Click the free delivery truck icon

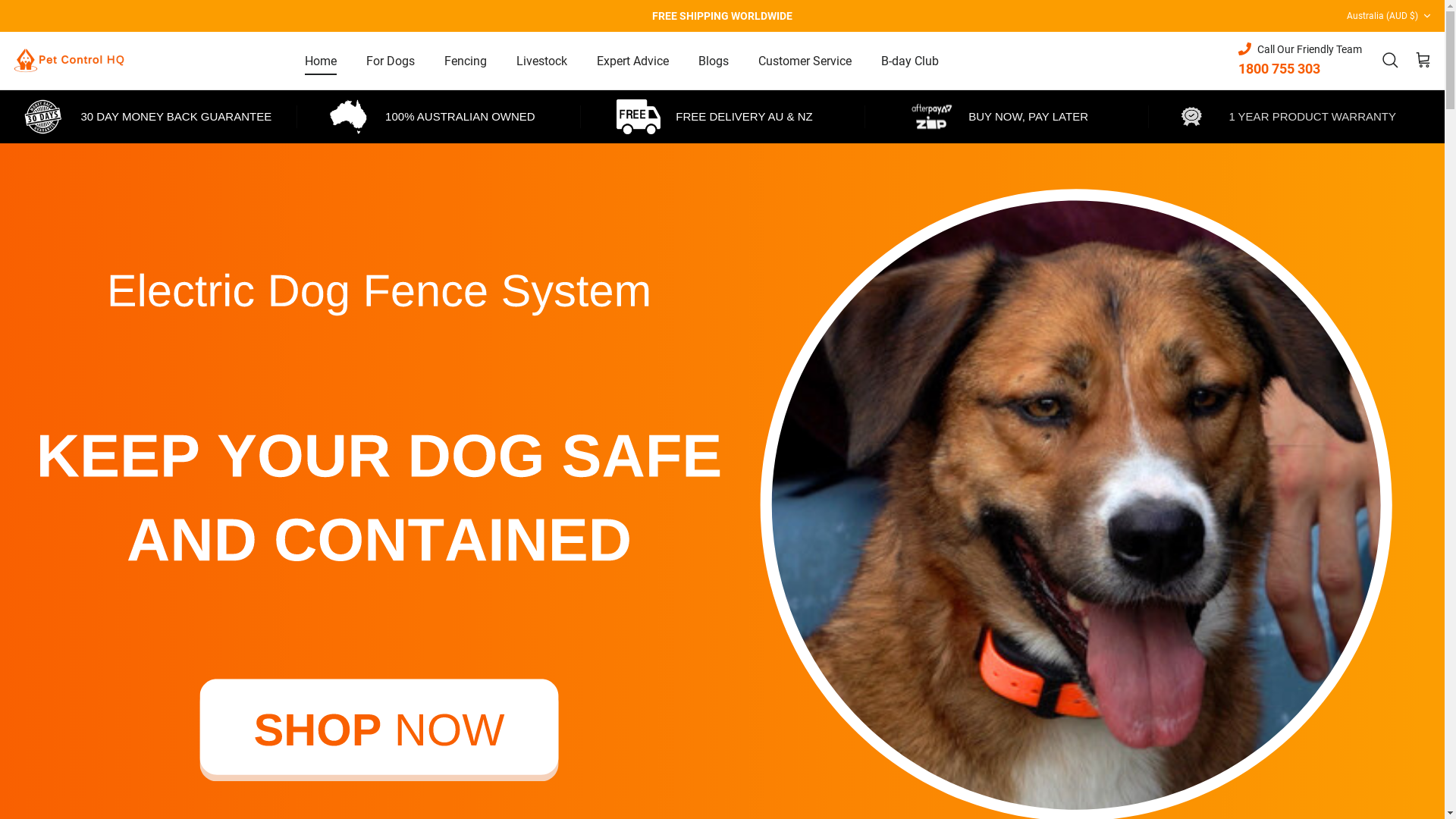point(638,117)
